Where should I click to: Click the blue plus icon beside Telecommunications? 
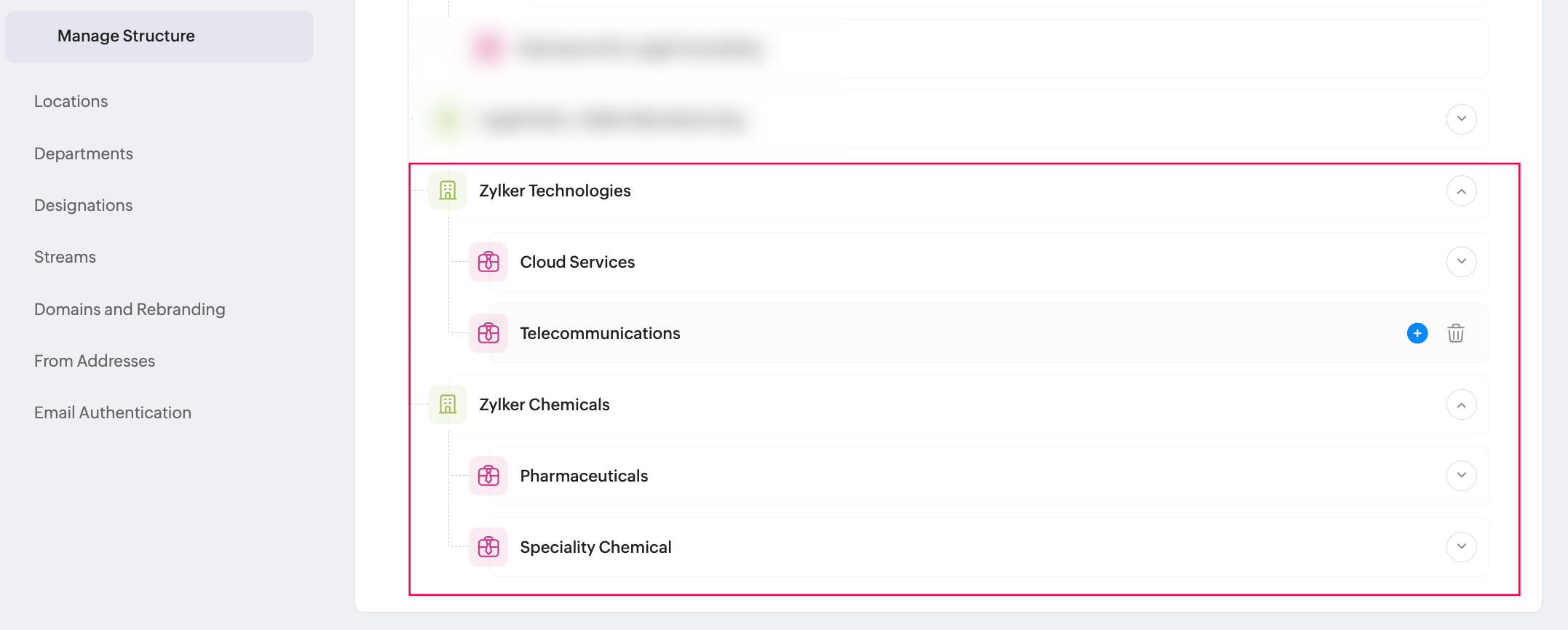[1417, 333]
